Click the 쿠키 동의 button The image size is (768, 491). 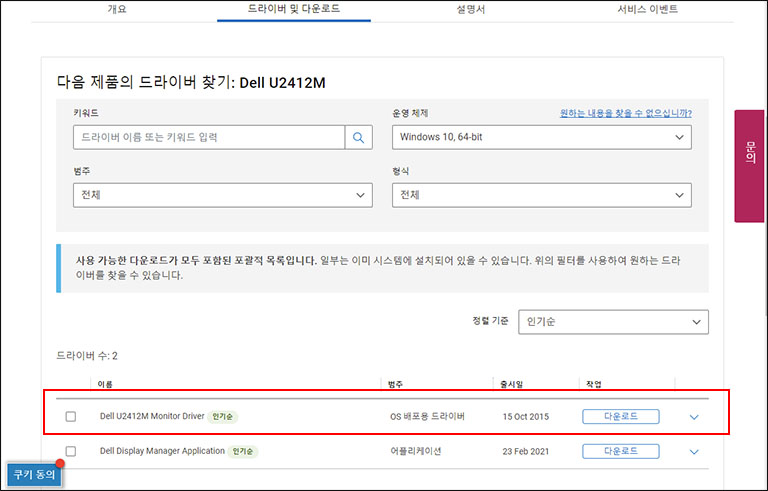(x=34, y=474)
